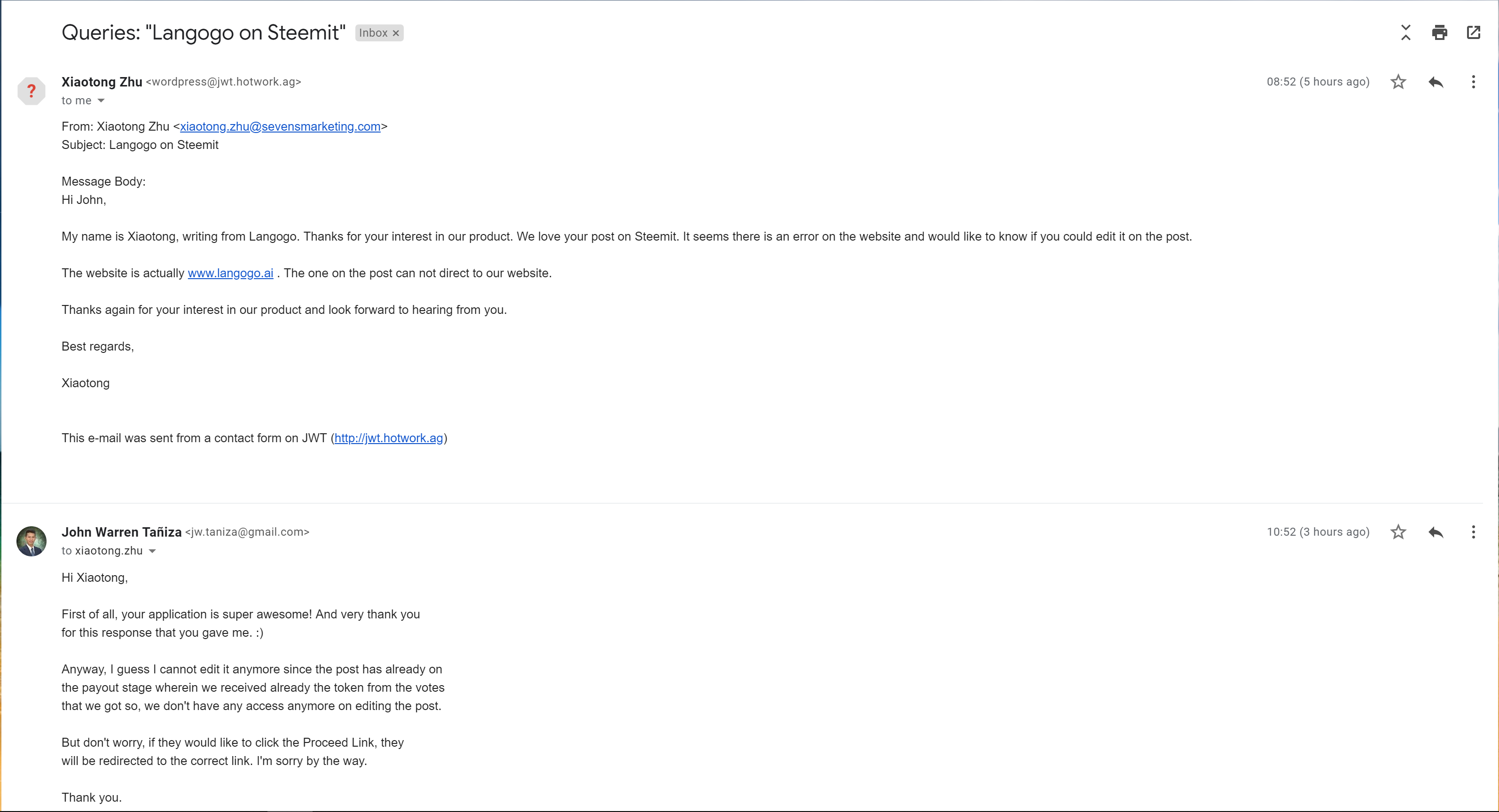Image resolution: width=1499 pixels, height=812 pixels.
Task: Reply to John Warren Tañiza's message
Action: tap(1436, 532)
